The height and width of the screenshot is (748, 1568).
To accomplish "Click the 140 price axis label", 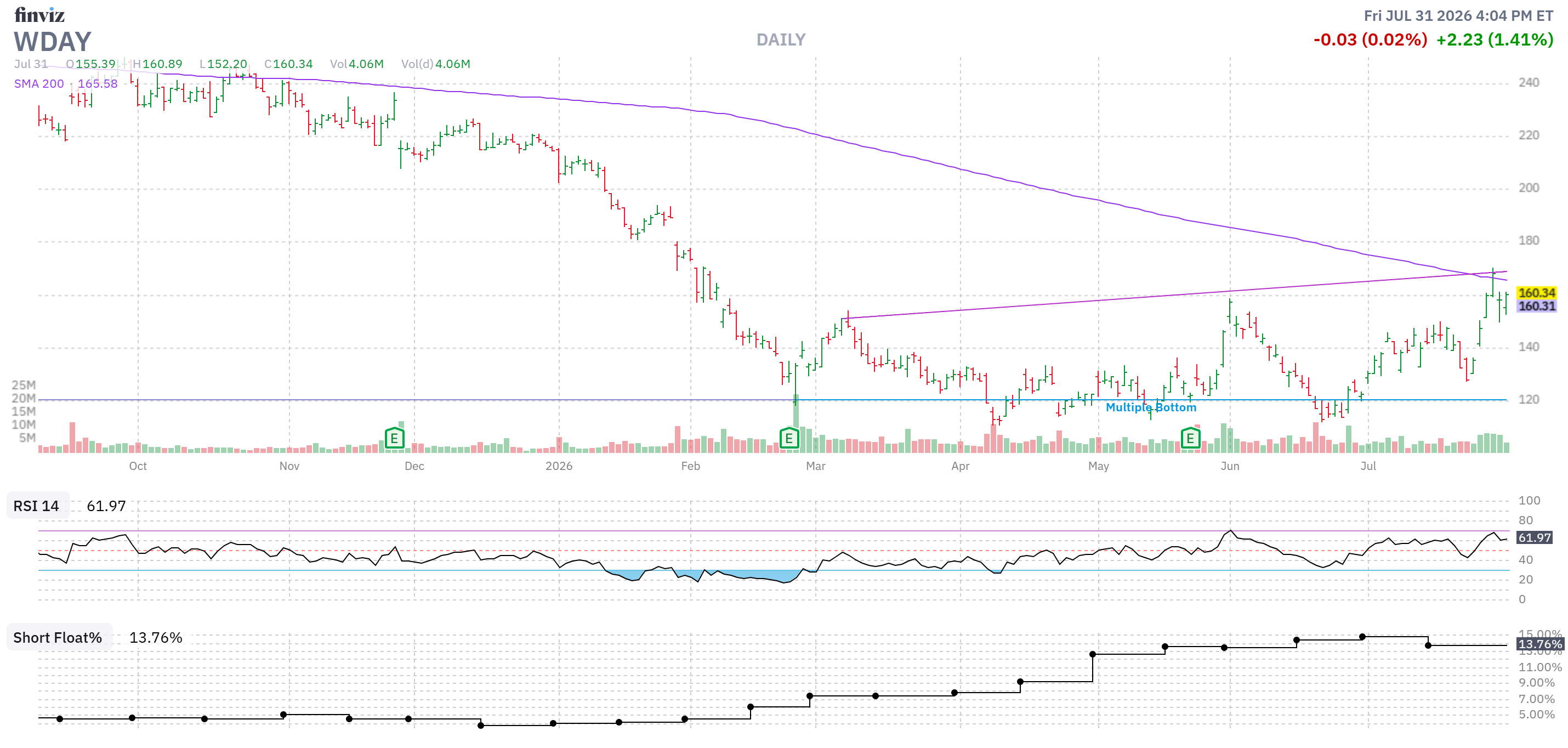I will [x=1529, y=347].
